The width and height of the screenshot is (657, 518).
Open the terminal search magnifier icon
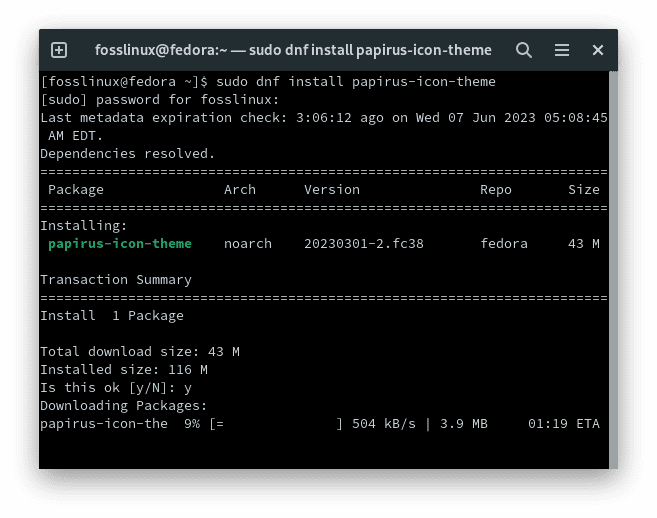524,50
